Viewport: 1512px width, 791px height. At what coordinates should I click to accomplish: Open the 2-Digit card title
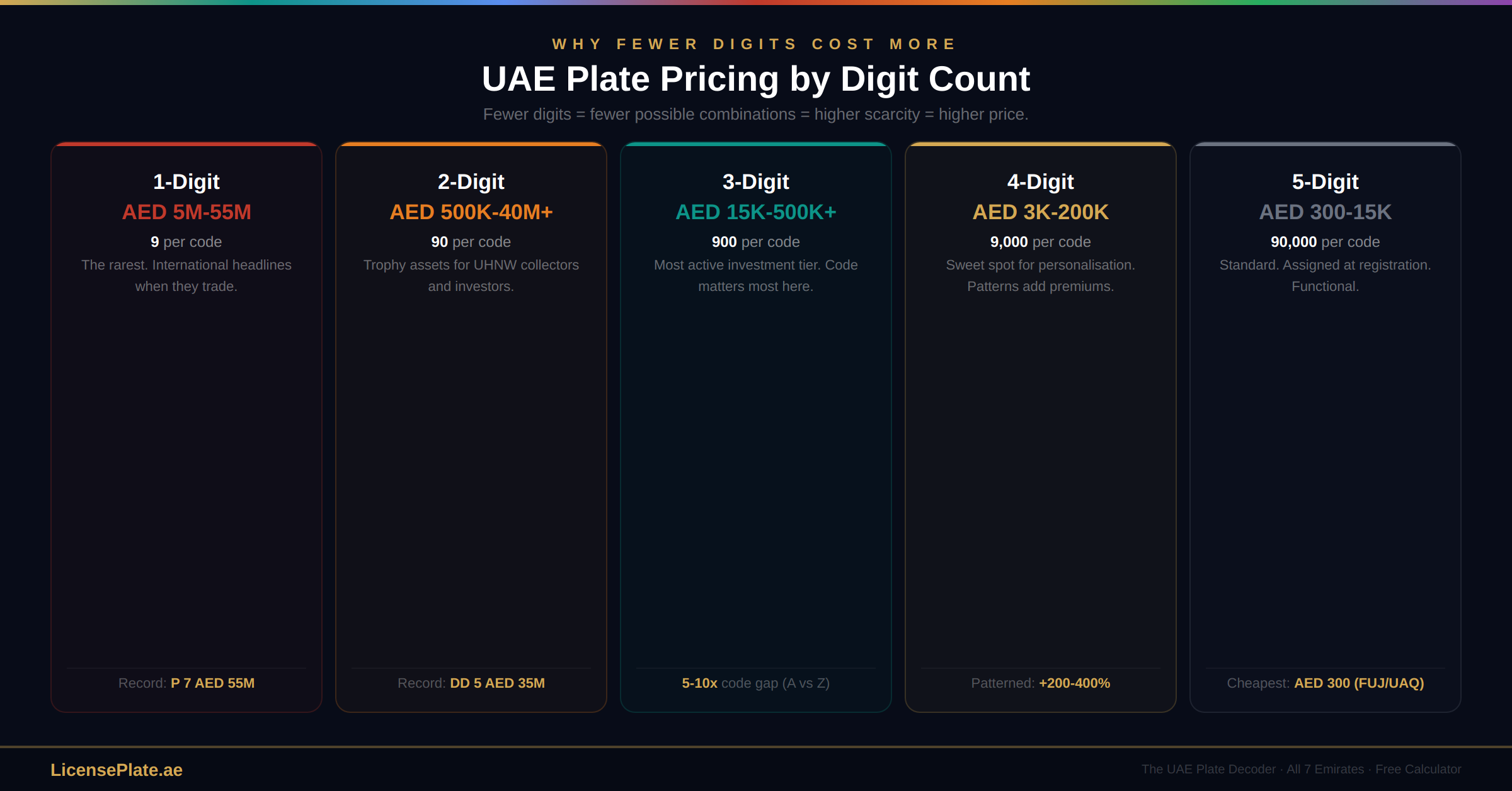471,182
